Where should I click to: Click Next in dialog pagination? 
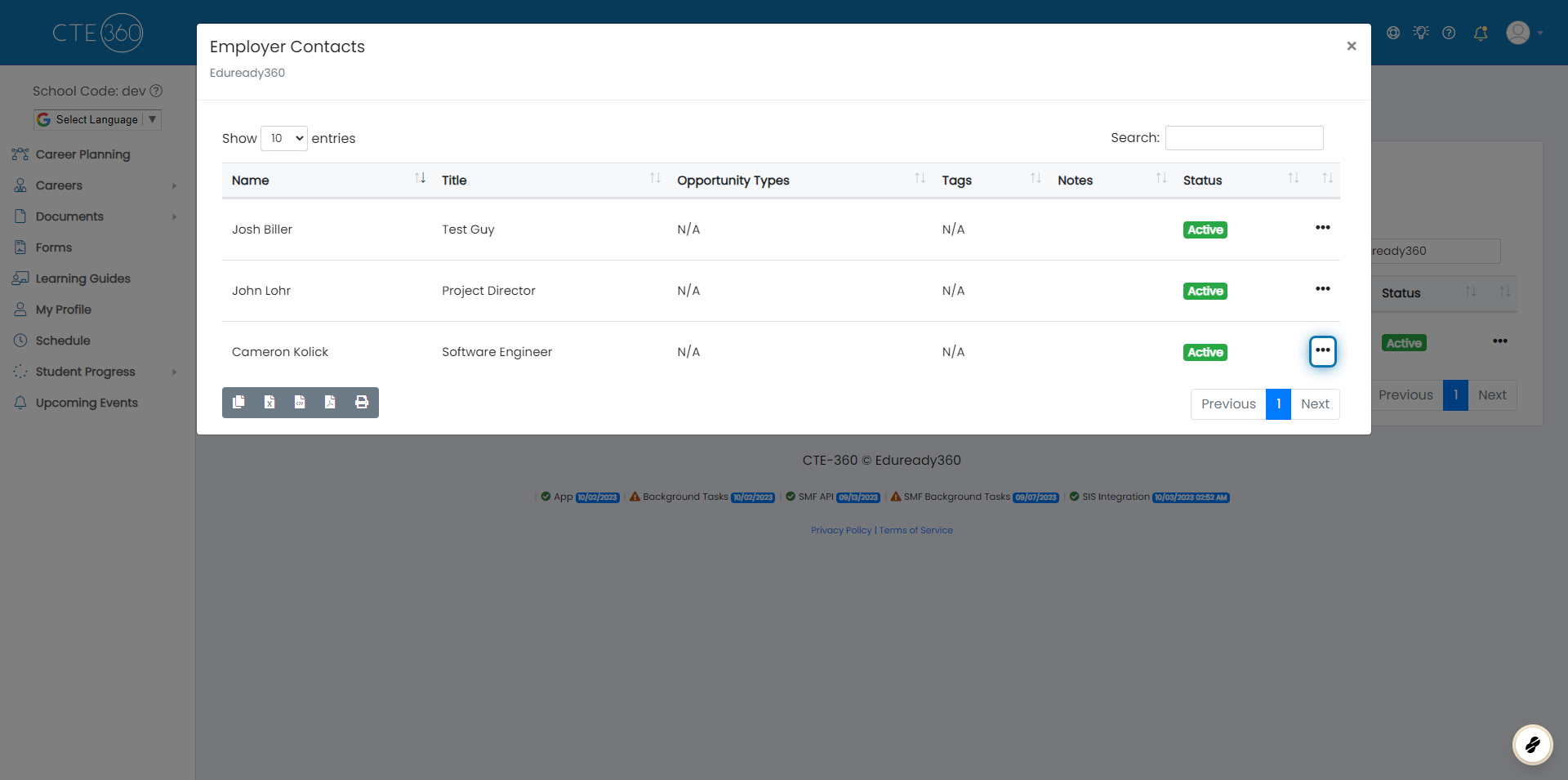pyautogui.click(x=1315, y=403)
